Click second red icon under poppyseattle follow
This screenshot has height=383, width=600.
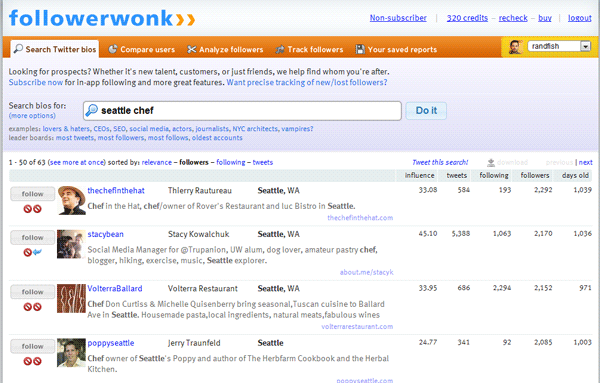[37, 361]
